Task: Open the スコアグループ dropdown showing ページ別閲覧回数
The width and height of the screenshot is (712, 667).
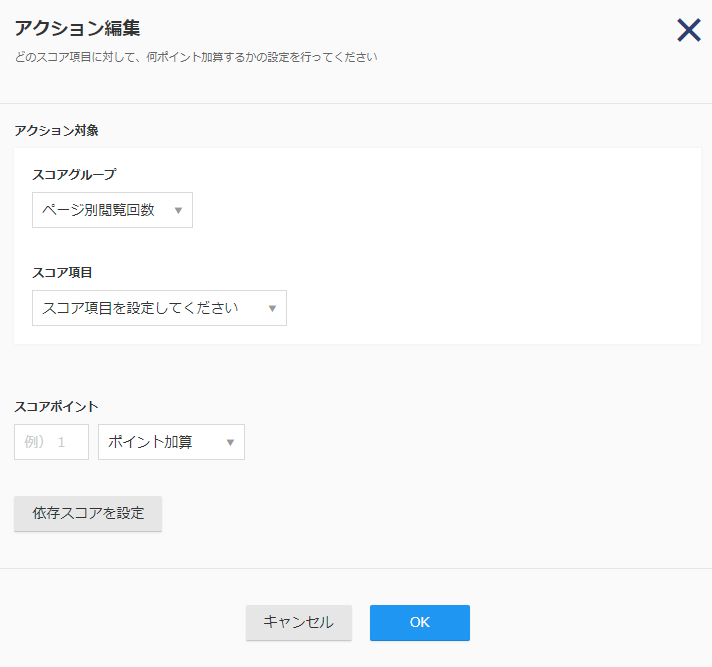Action: pyautogui.click(x=112, y=210)
